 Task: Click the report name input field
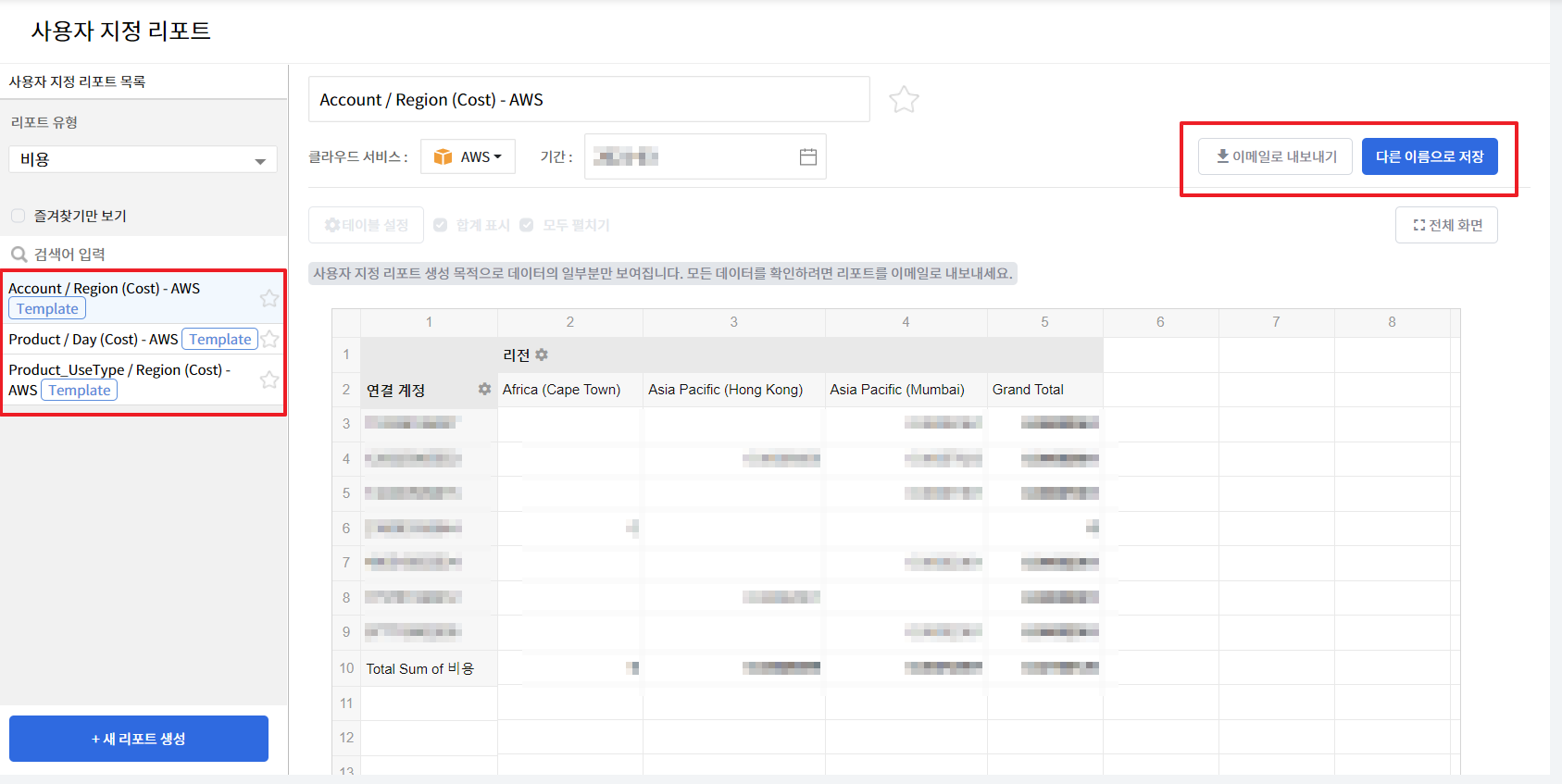click(x=589, y=100)
